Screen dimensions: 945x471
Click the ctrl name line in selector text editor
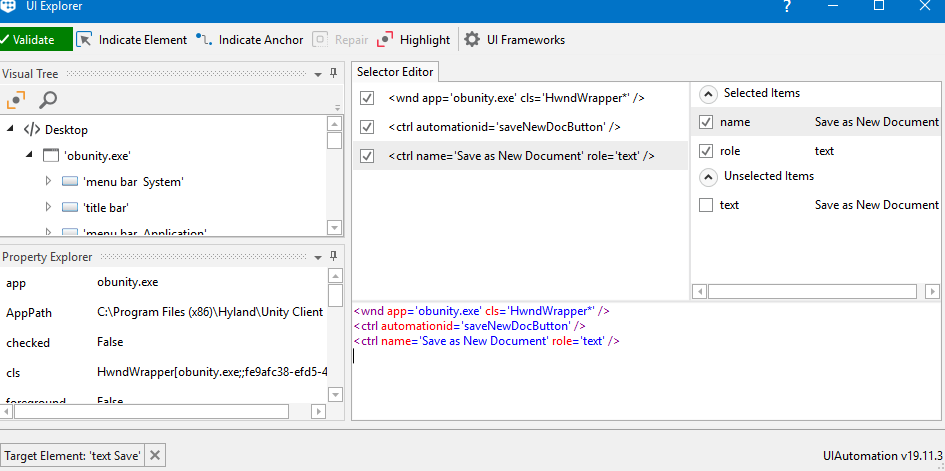click(x=487, y=341)
